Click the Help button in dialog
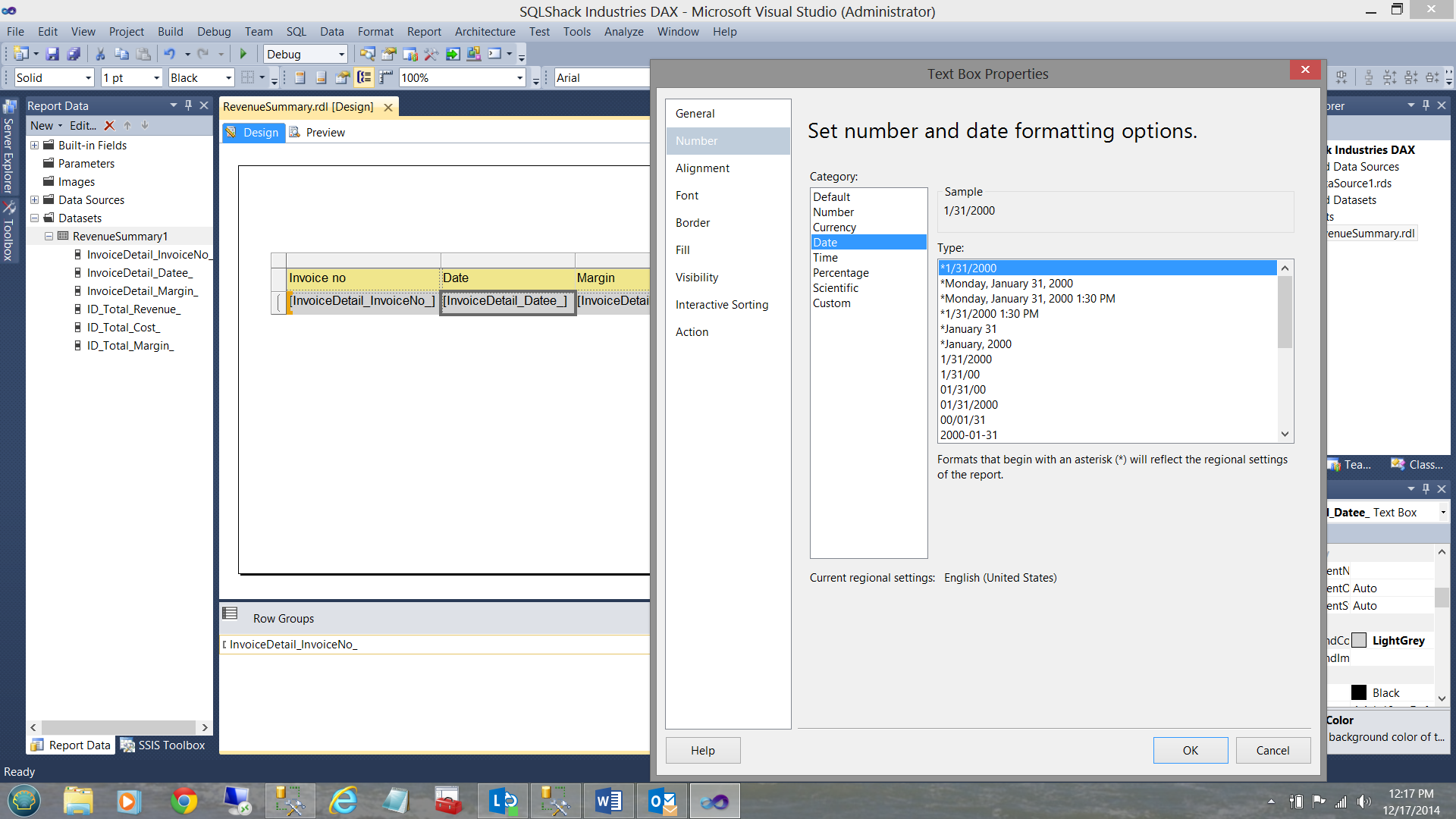Screen dimensions: 1456x819 coord(702,750)
